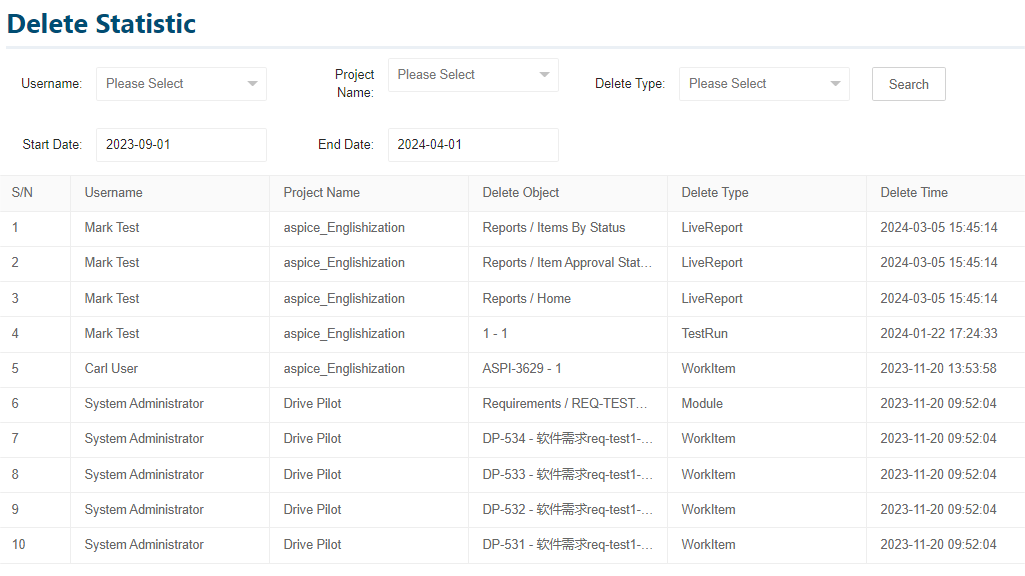Click the Requirements / REQ-TEST module entry
Viewport: 1025px width, 576px height.
(x=565, y=403)
